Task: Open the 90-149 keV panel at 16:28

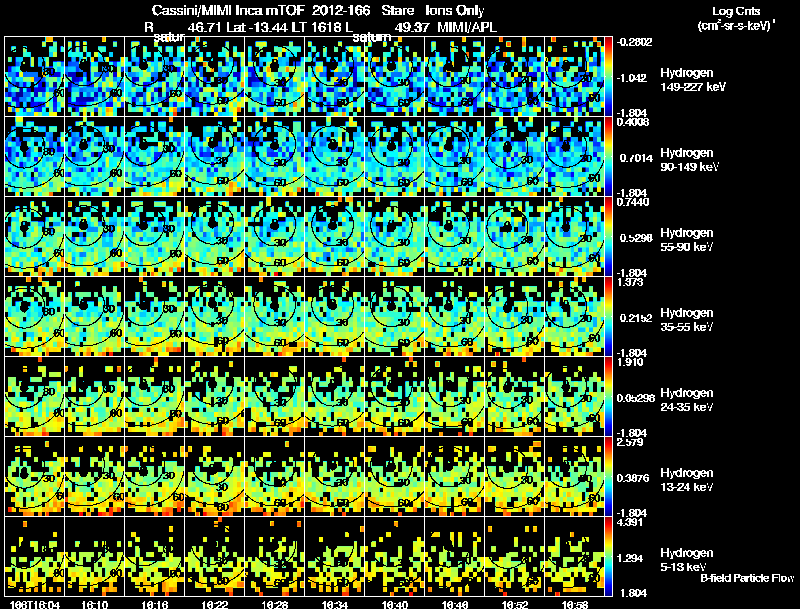Action: point(274,156)
